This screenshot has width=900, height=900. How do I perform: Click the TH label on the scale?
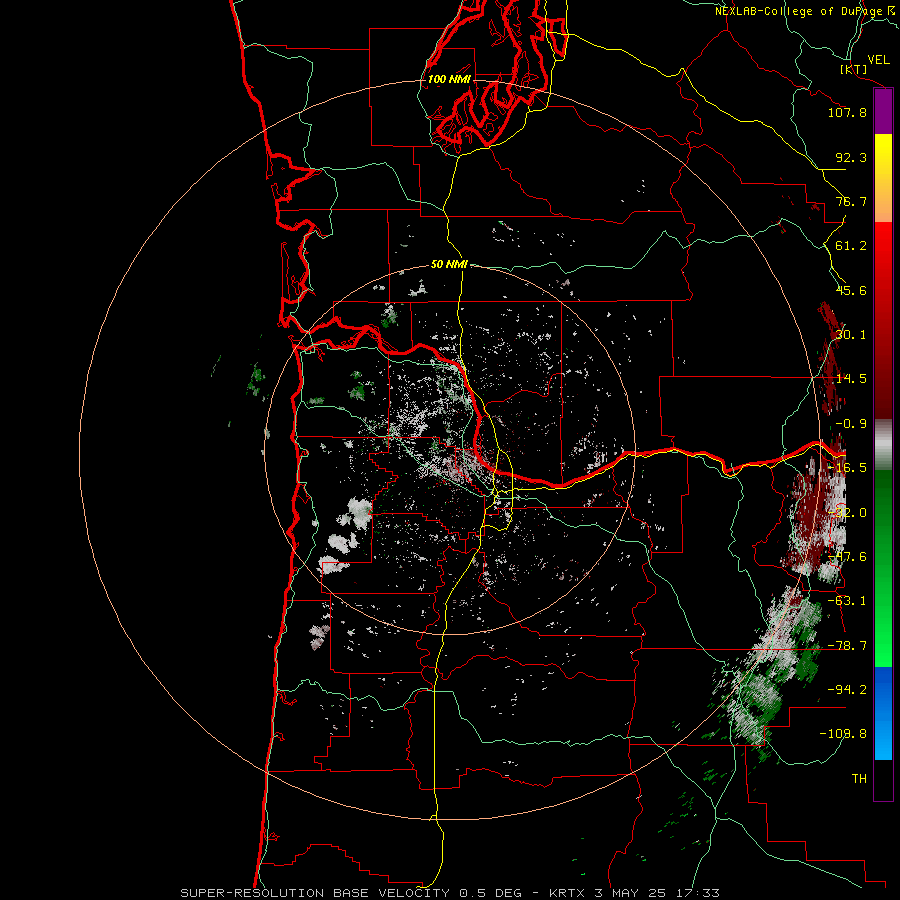pyautogui.click(x=859, y=779)
